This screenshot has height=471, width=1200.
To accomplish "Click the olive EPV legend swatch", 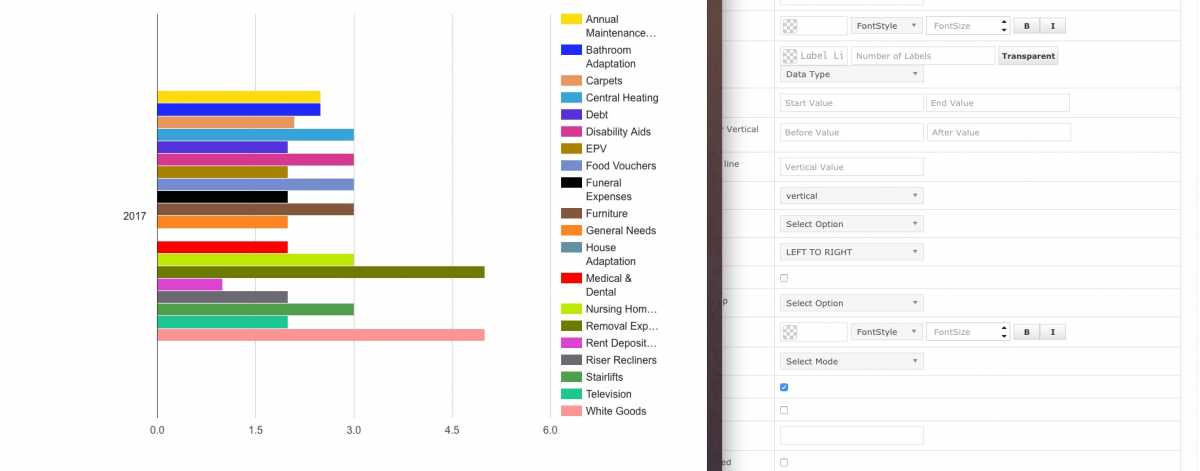I will click(x=571, y=149).
